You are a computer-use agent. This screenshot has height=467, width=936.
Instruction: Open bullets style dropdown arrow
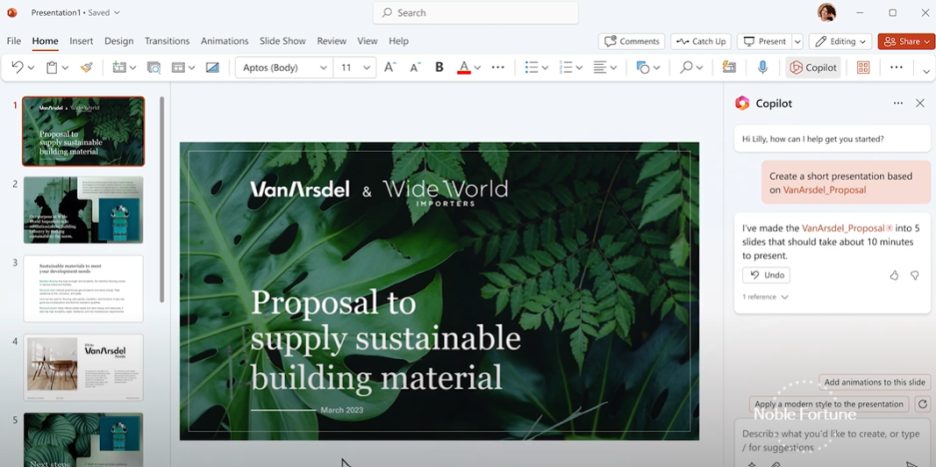[545, 68]
